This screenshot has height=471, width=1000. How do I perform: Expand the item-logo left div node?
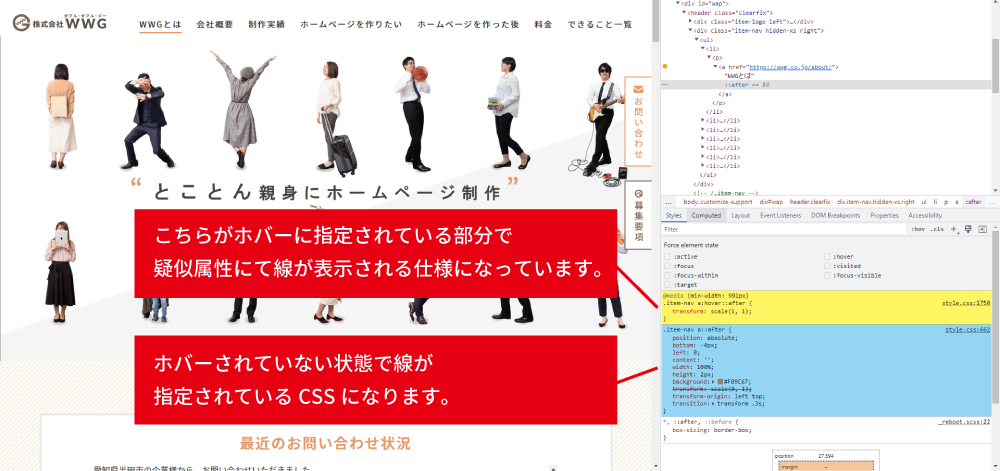point(691,21)
